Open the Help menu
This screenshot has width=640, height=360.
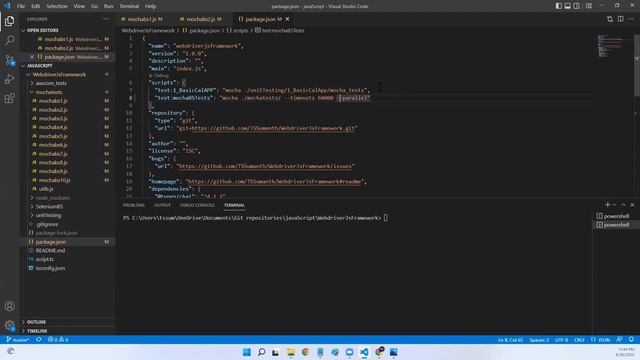tap(150, 6)
